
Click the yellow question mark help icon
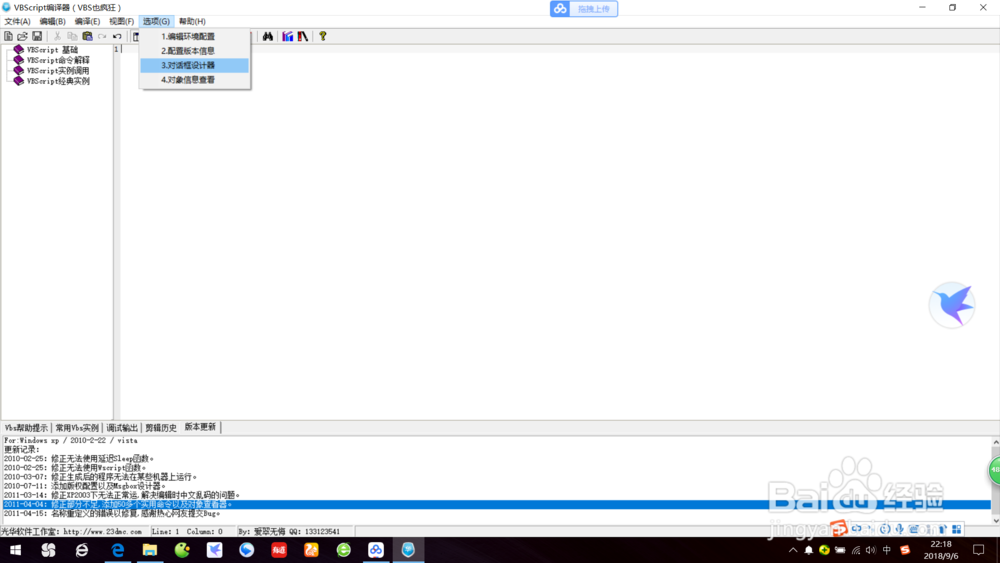click(x=323, y=36)
